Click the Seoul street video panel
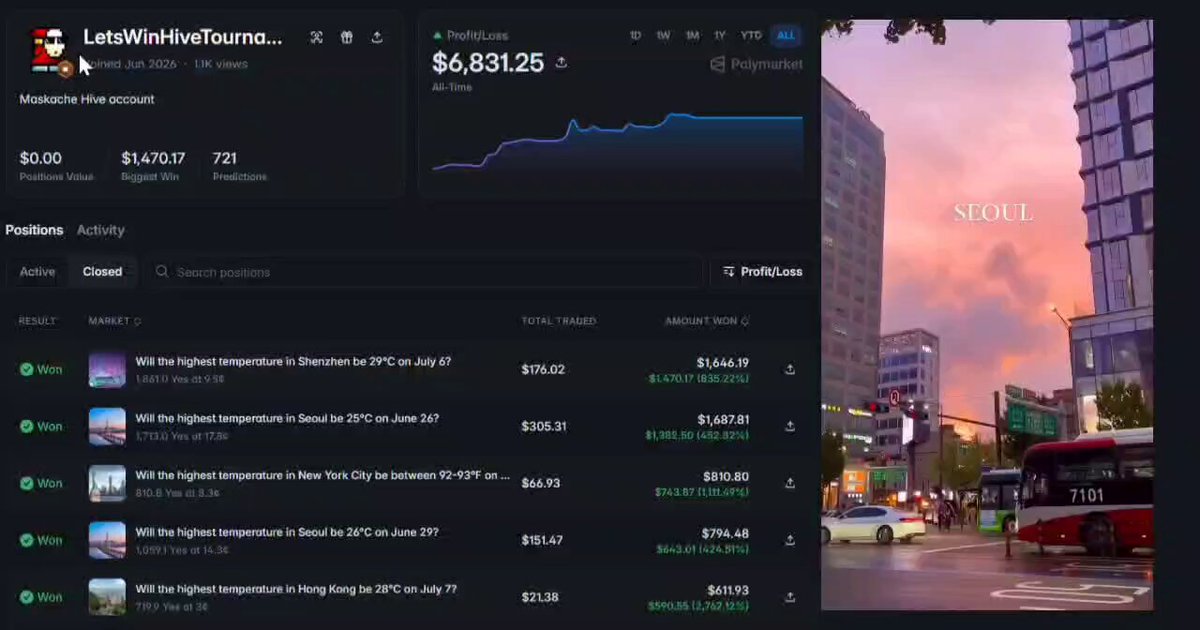Screen dimensions: 1200x630 point(987,315)
